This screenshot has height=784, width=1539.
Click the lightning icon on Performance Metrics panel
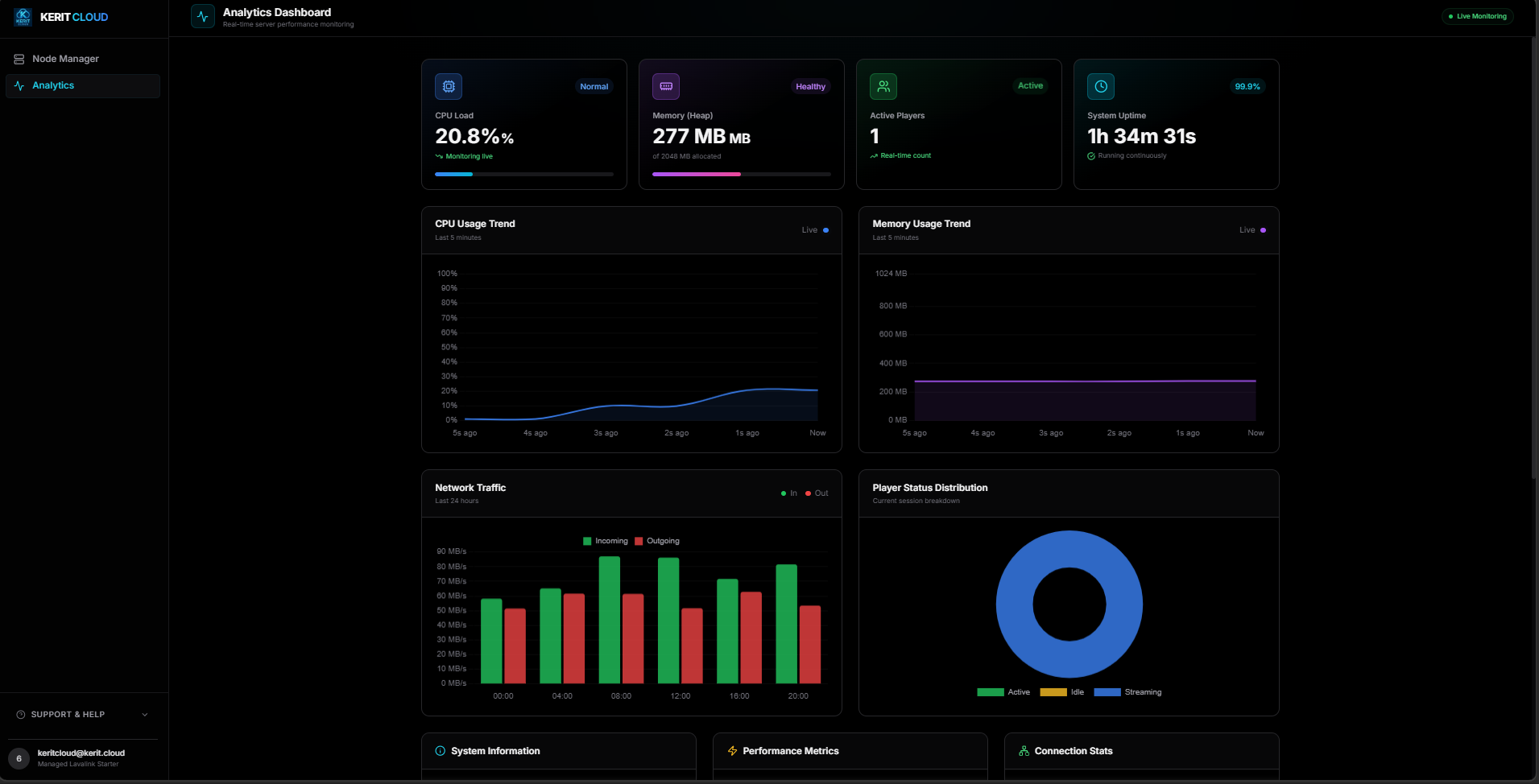click(731, 750)
